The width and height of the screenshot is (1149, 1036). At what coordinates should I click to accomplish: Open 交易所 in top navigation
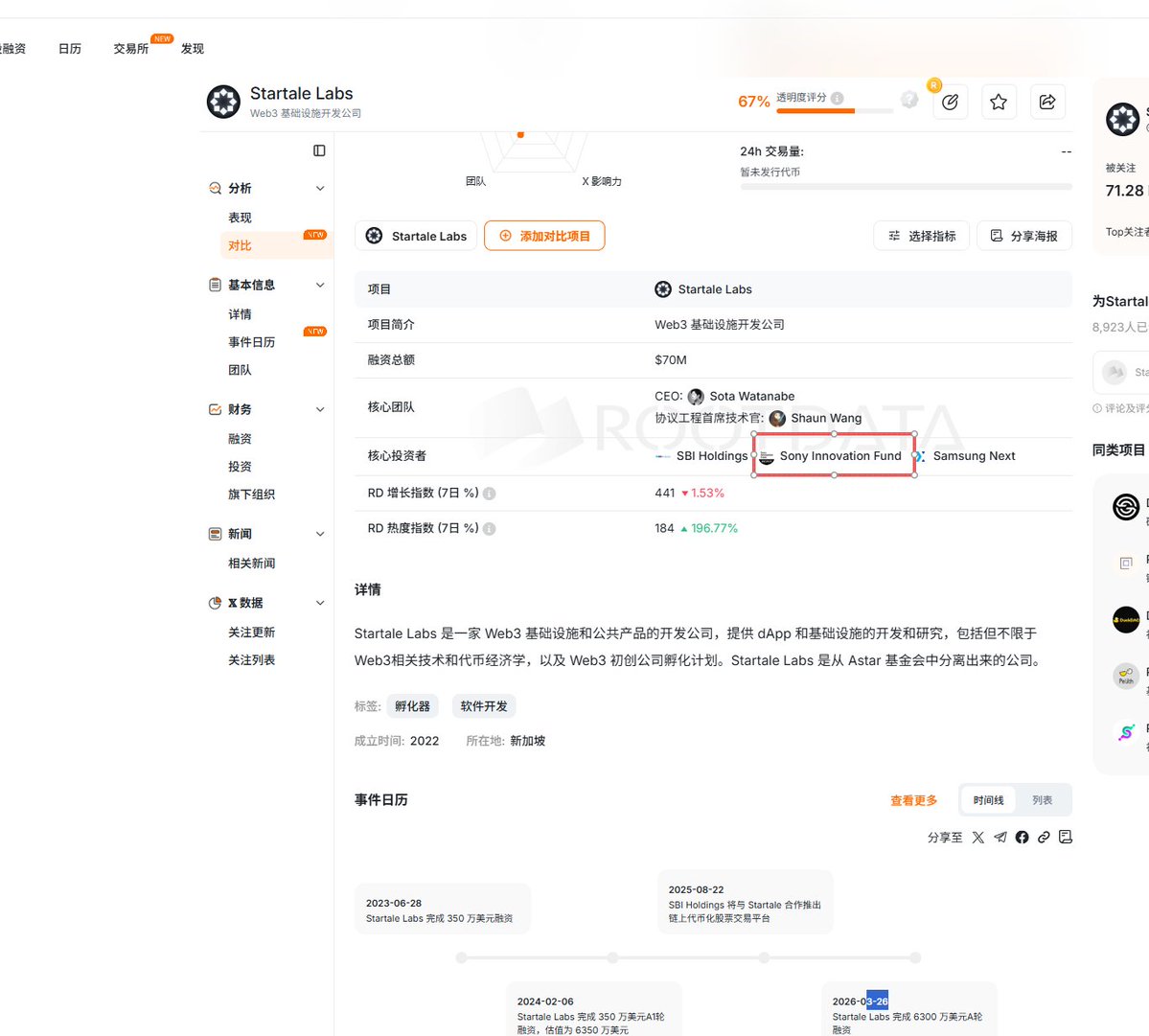tap(130, 48)
